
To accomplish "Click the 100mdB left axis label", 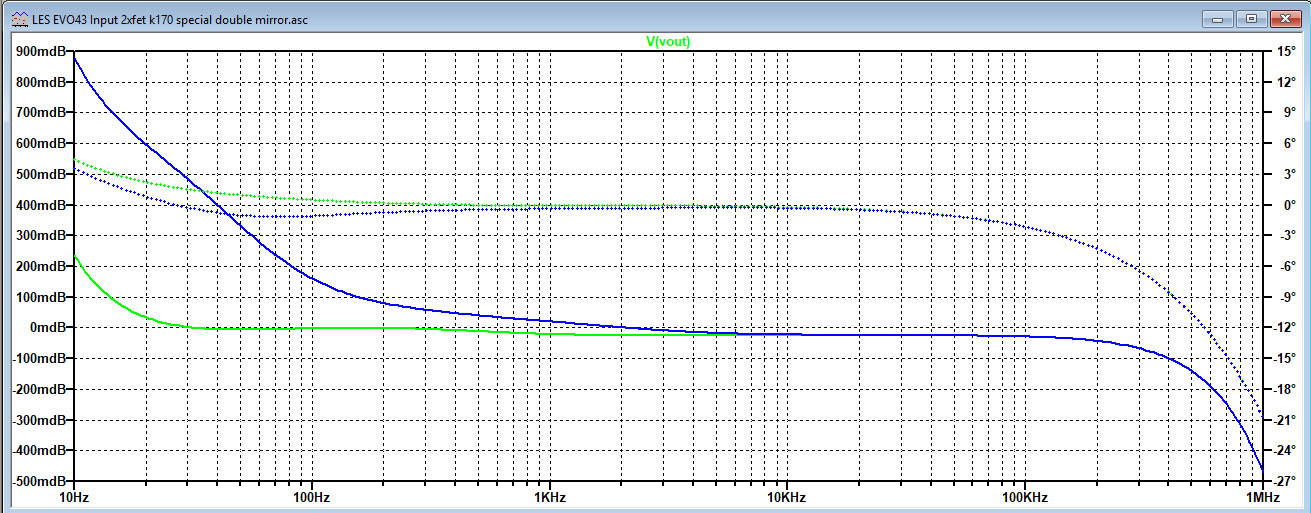I will pyautogui.click(x=43, y=297).
